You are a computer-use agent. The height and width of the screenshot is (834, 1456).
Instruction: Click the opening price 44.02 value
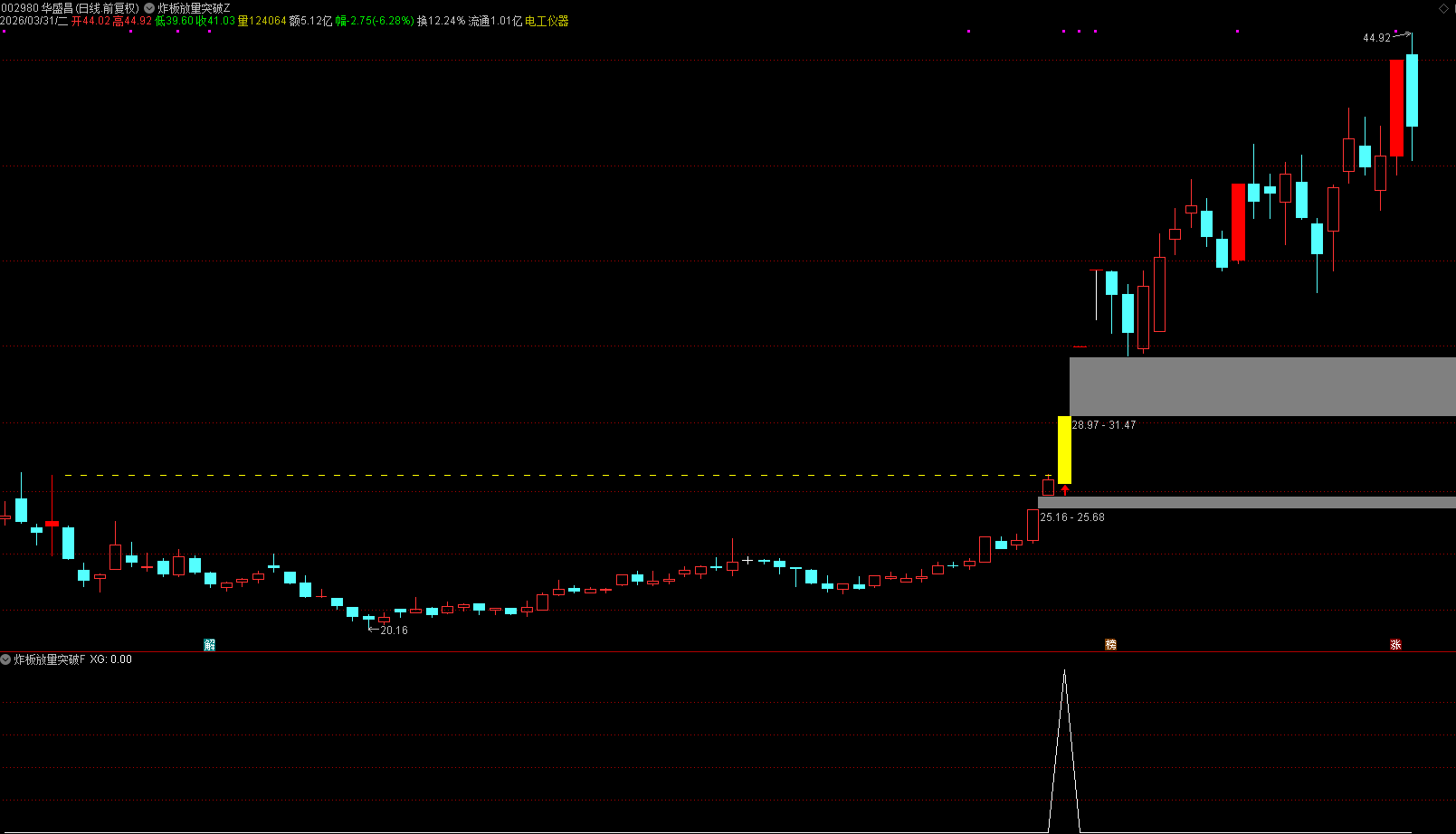point(97,21)
